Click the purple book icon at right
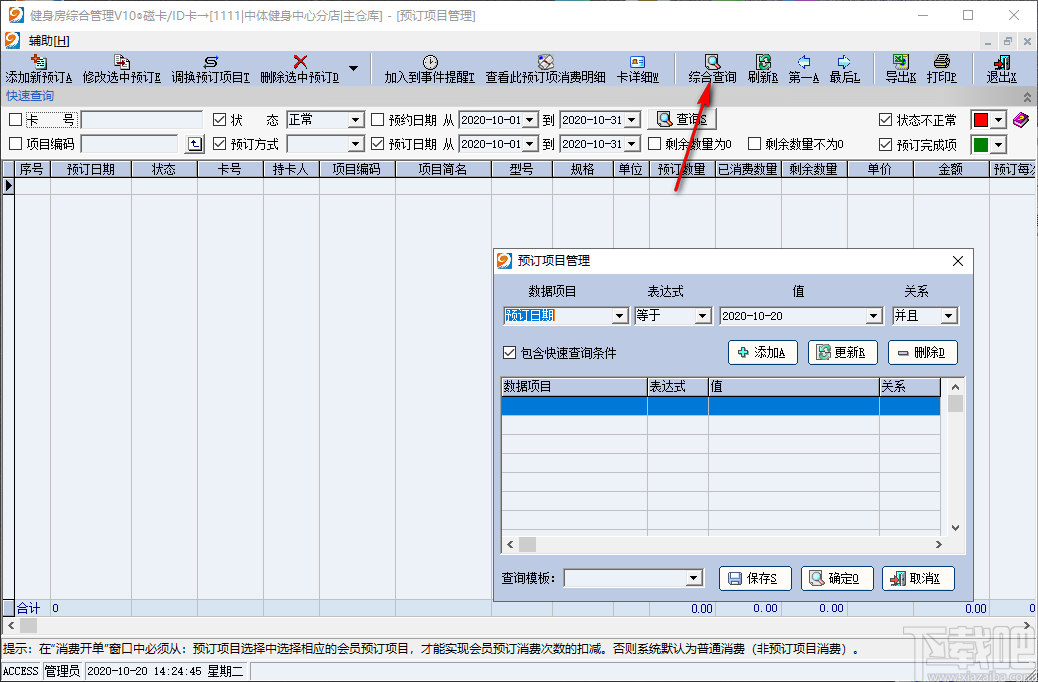Screen dimensions: 1038x682 click(x=1021, y=120)
